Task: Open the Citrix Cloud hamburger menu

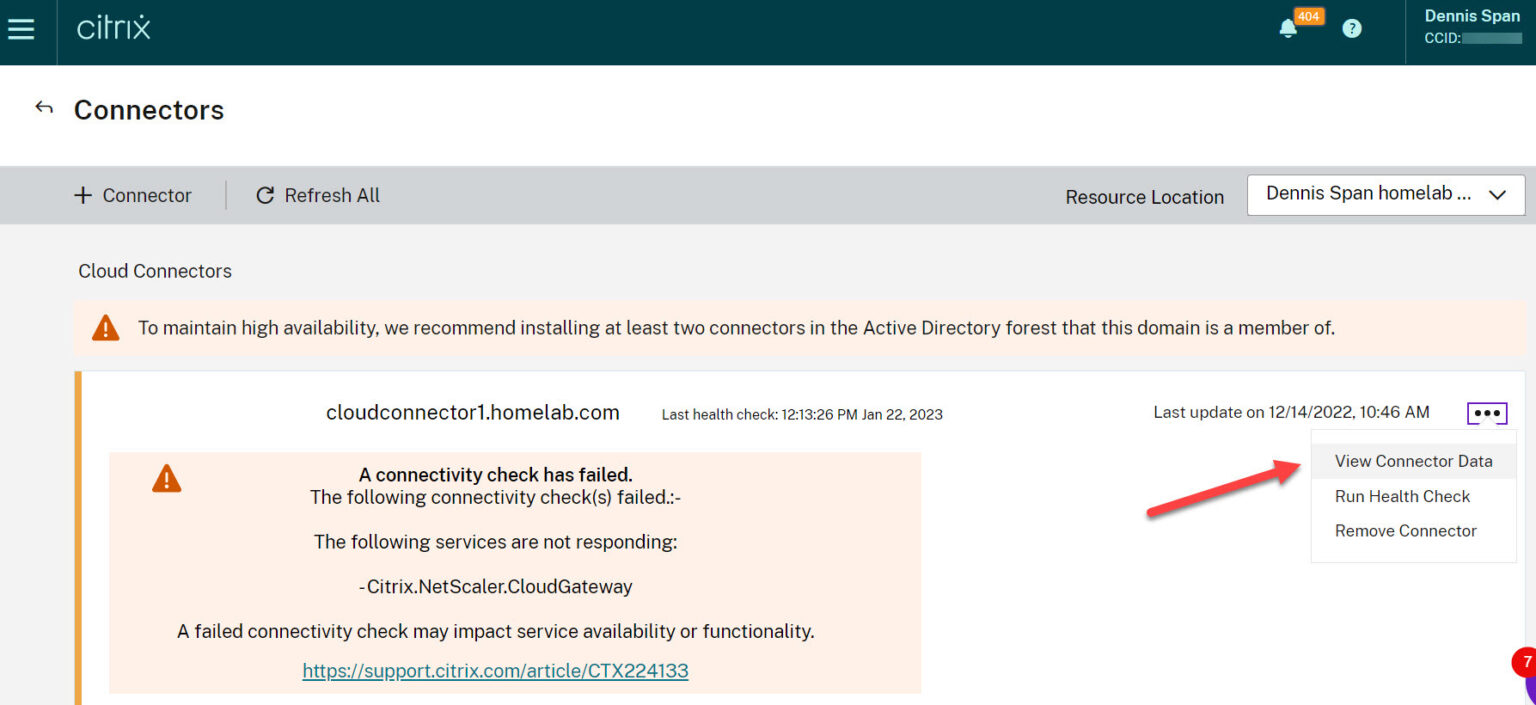Action: (x=22, y=29)
